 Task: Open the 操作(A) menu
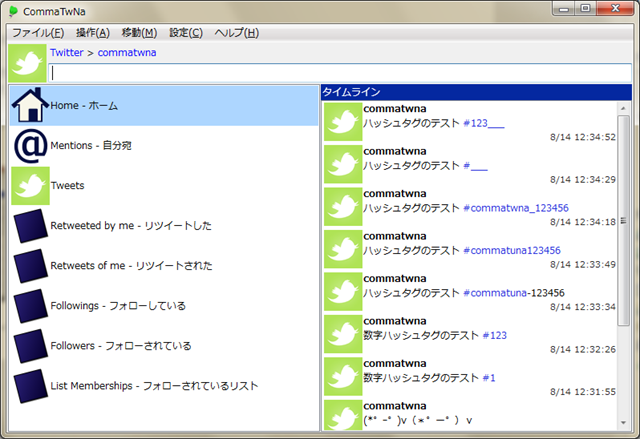[93, 33]
